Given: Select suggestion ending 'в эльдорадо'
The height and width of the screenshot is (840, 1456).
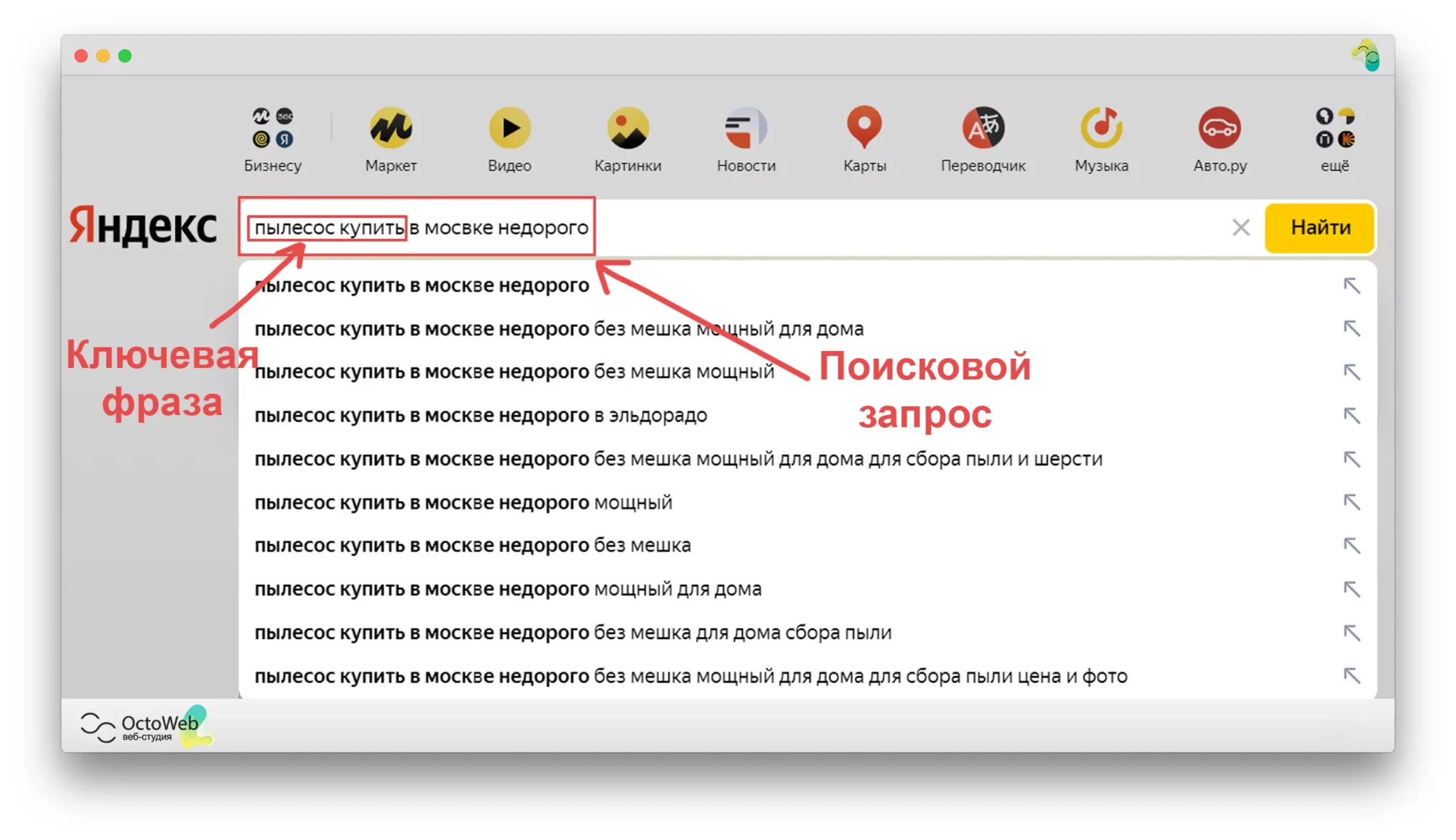Looking at the screenshot, I should (x=808, y=416).
